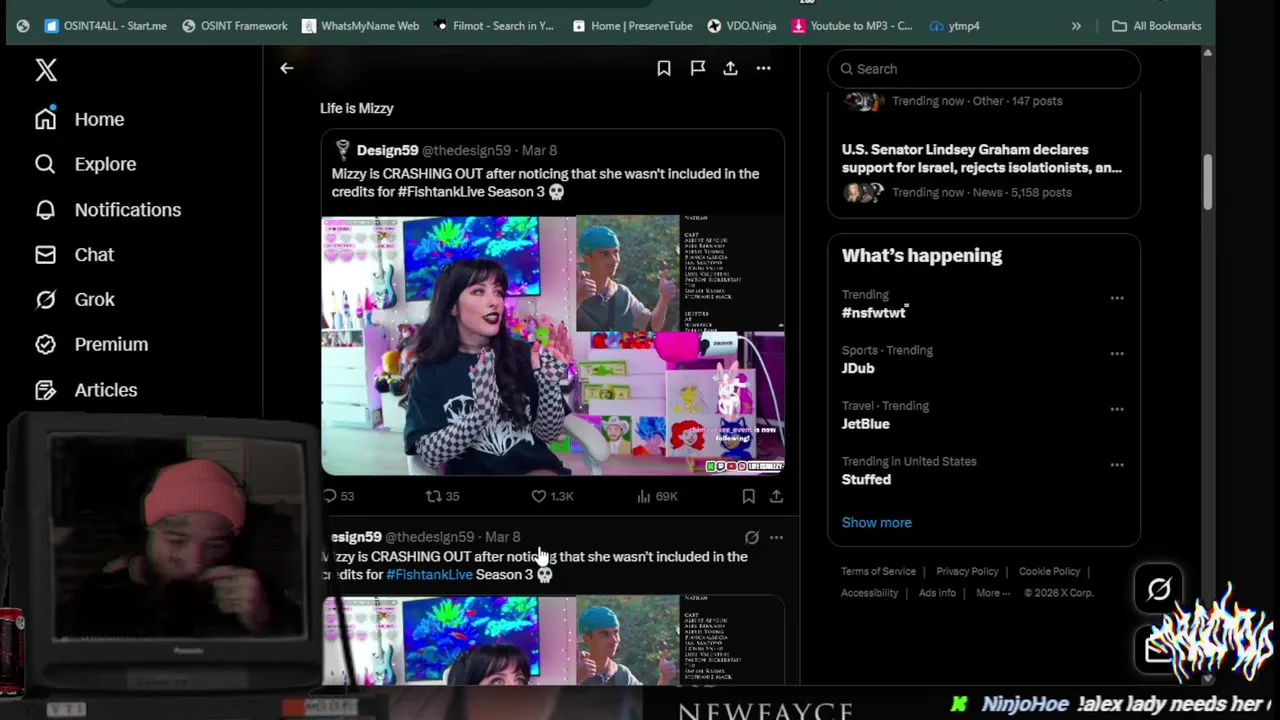Open the Lindsey Graham news headline
Screen dimensions: 1280x720
[x=982, y=159]
